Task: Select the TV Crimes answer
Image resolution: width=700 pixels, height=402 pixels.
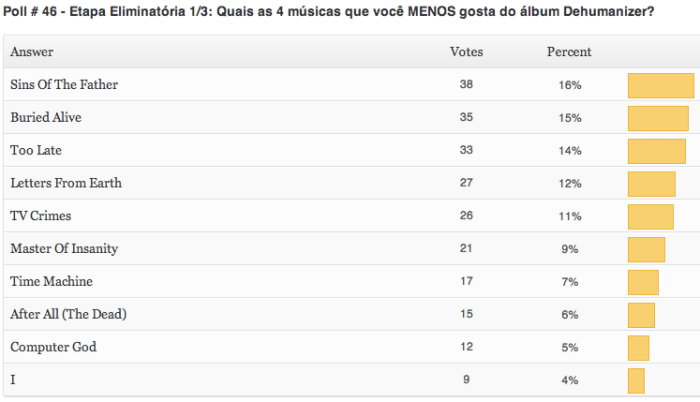Action: coord(41,216)
